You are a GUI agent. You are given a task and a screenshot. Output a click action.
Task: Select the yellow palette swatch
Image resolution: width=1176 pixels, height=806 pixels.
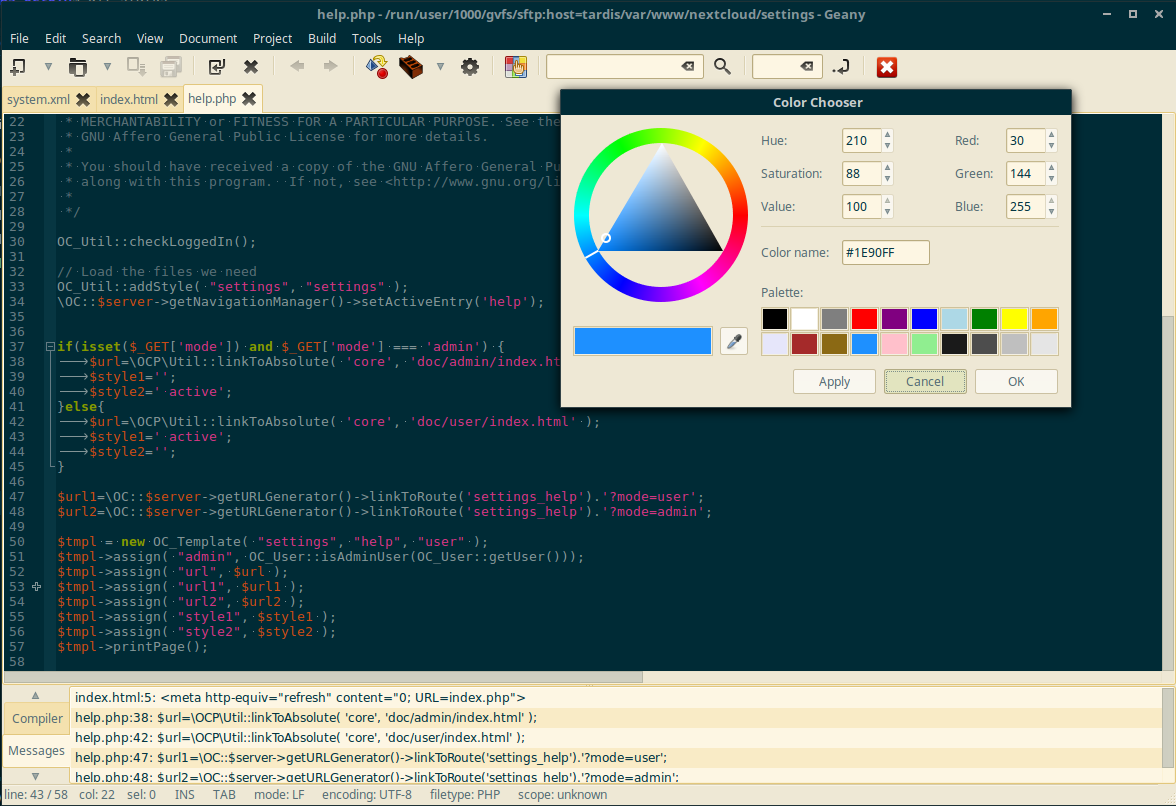tap(1014, 318)
